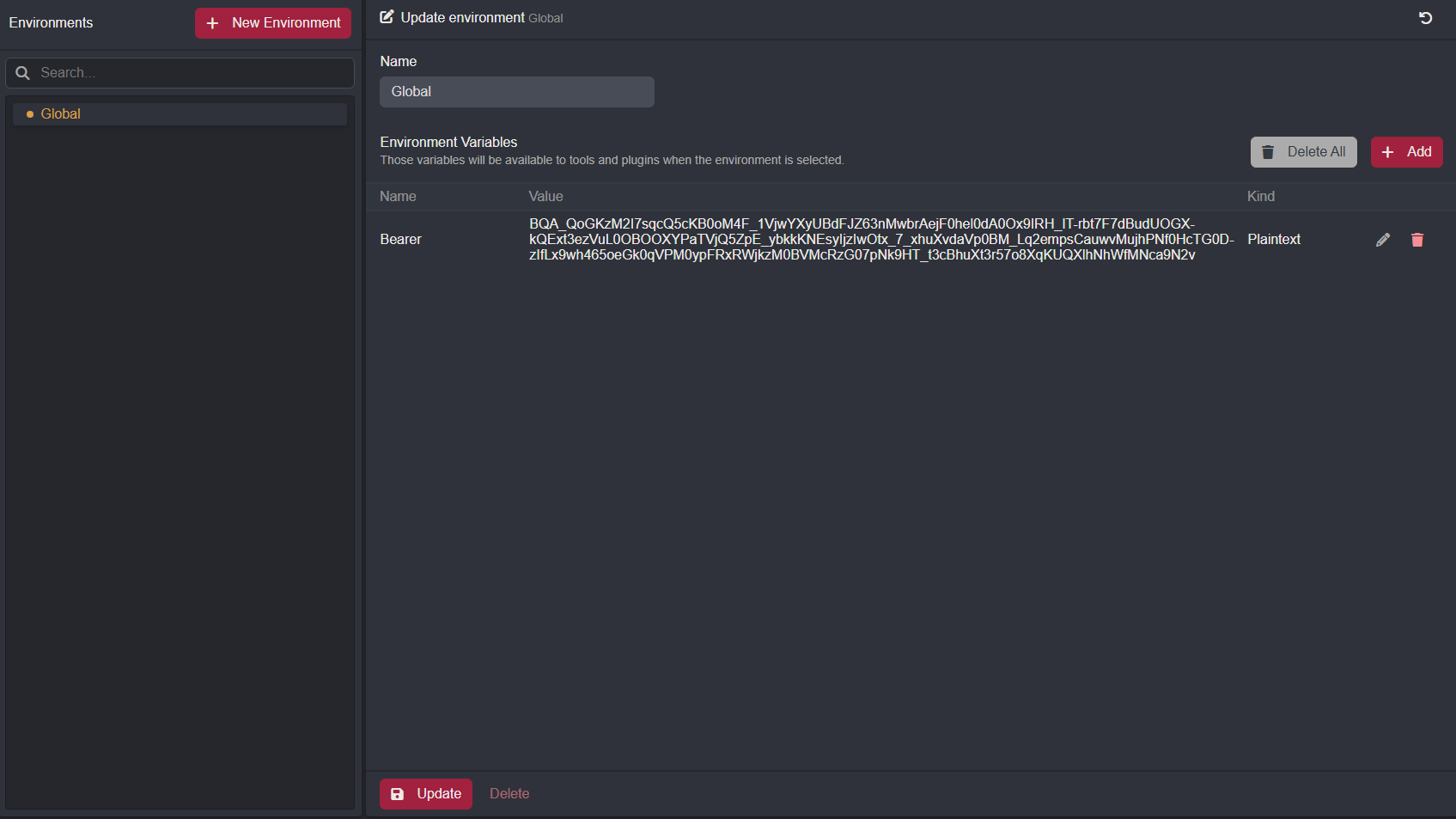Revert changes using the undo arrow icon

coord(1425,17)
